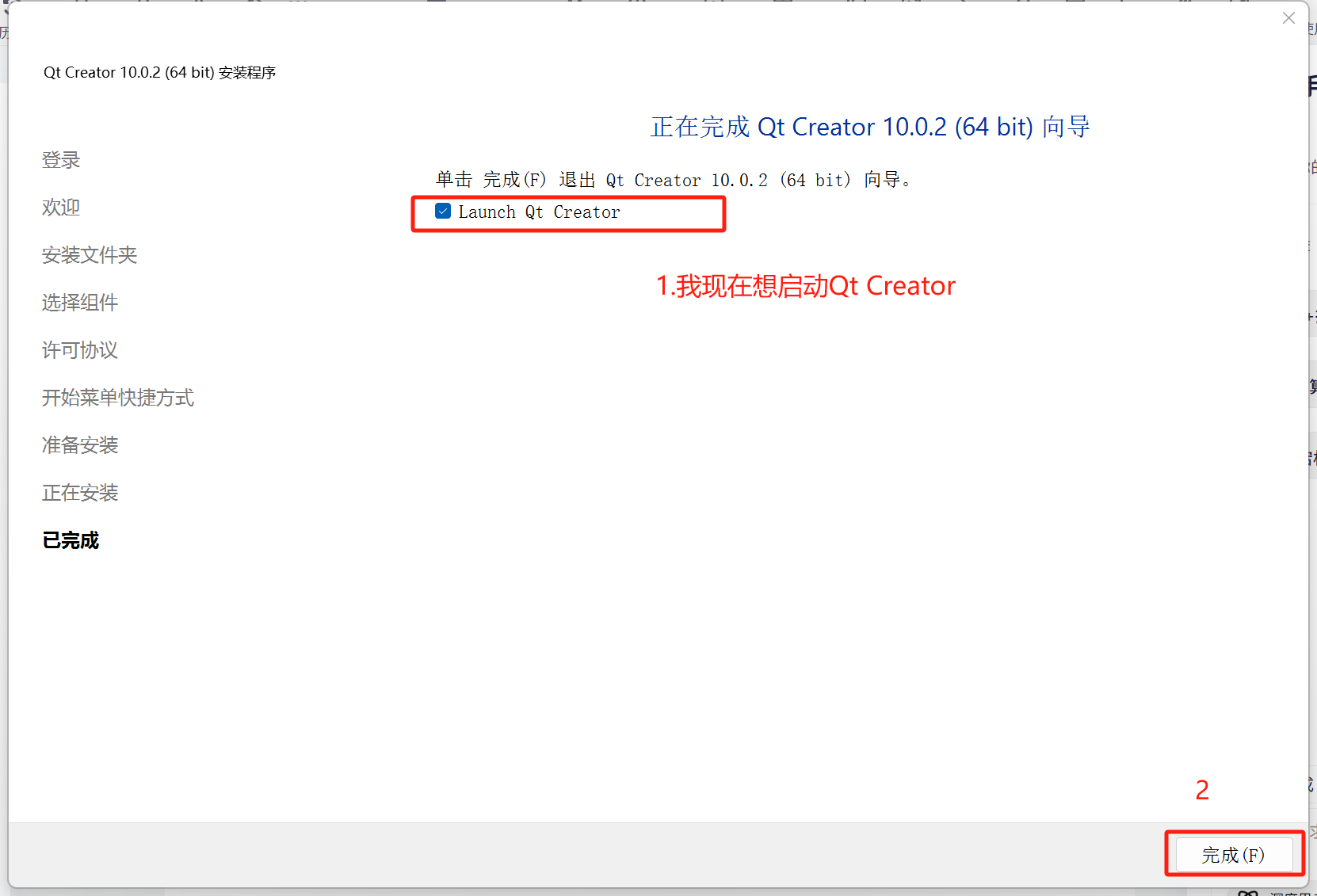Viewport: 1317px width, 896px height.
Task: Click the Qt Creator 10.0.2 安装程序 header
Action: [159, 72]
